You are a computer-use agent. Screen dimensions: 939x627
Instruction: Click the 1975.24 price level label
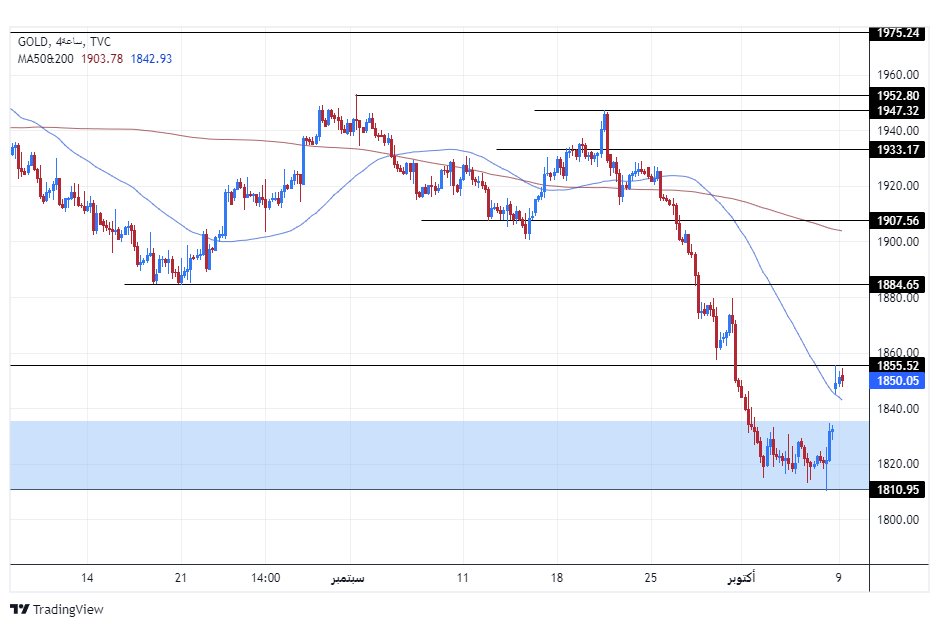pos(898,33)
